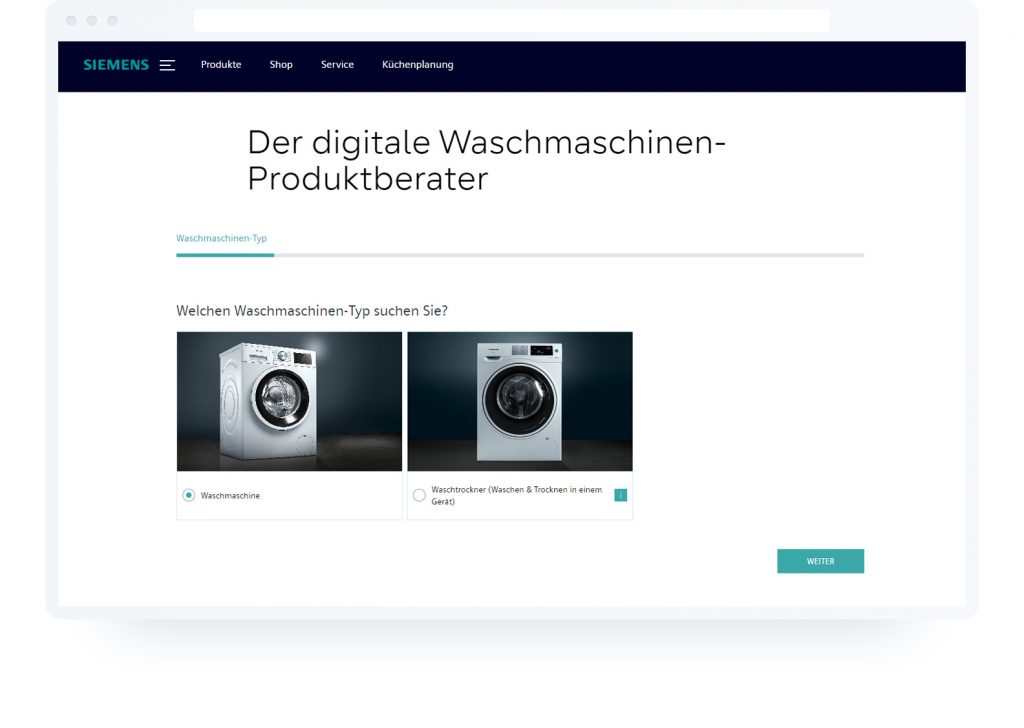Click the Siemens logo
1024x728 pixels.
click(x=116, y=65)
